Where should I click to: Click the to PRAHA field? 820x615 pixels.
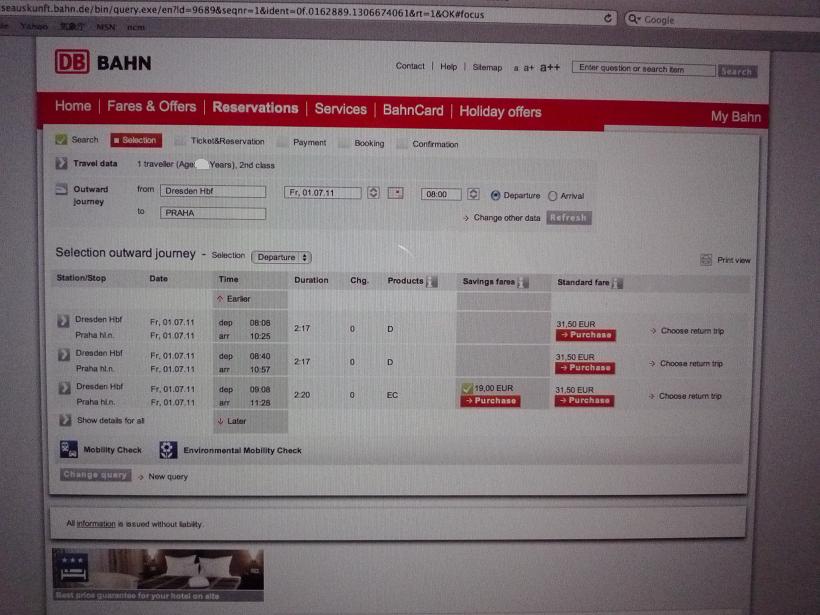click(213, 213)
